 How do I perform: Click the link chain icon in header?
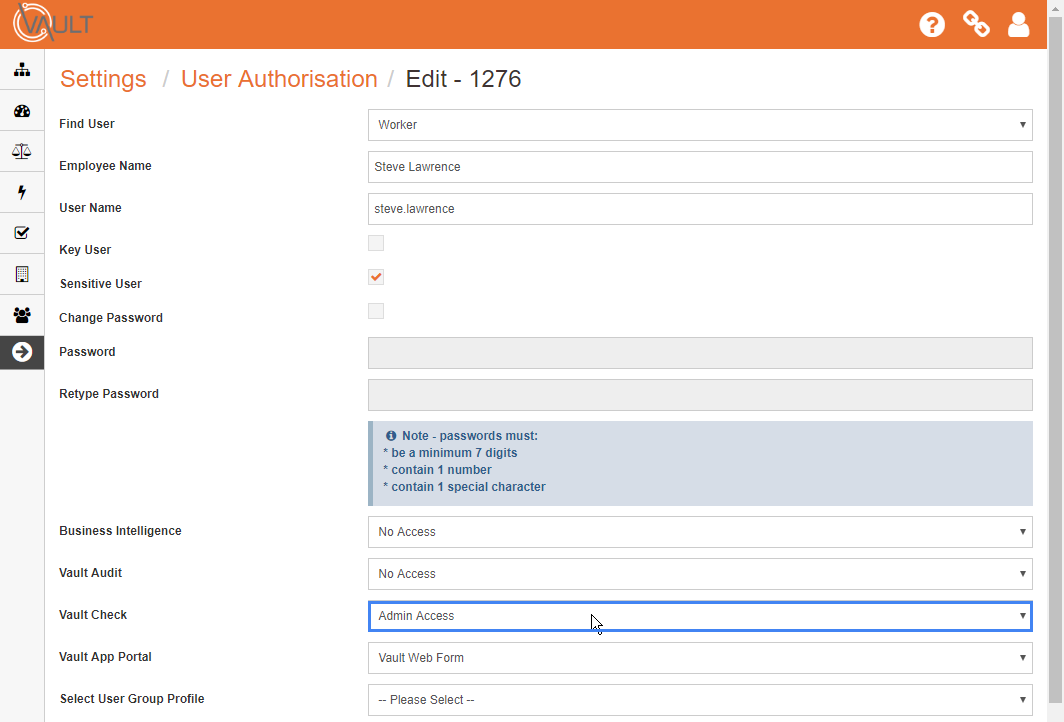pos(975,24)
